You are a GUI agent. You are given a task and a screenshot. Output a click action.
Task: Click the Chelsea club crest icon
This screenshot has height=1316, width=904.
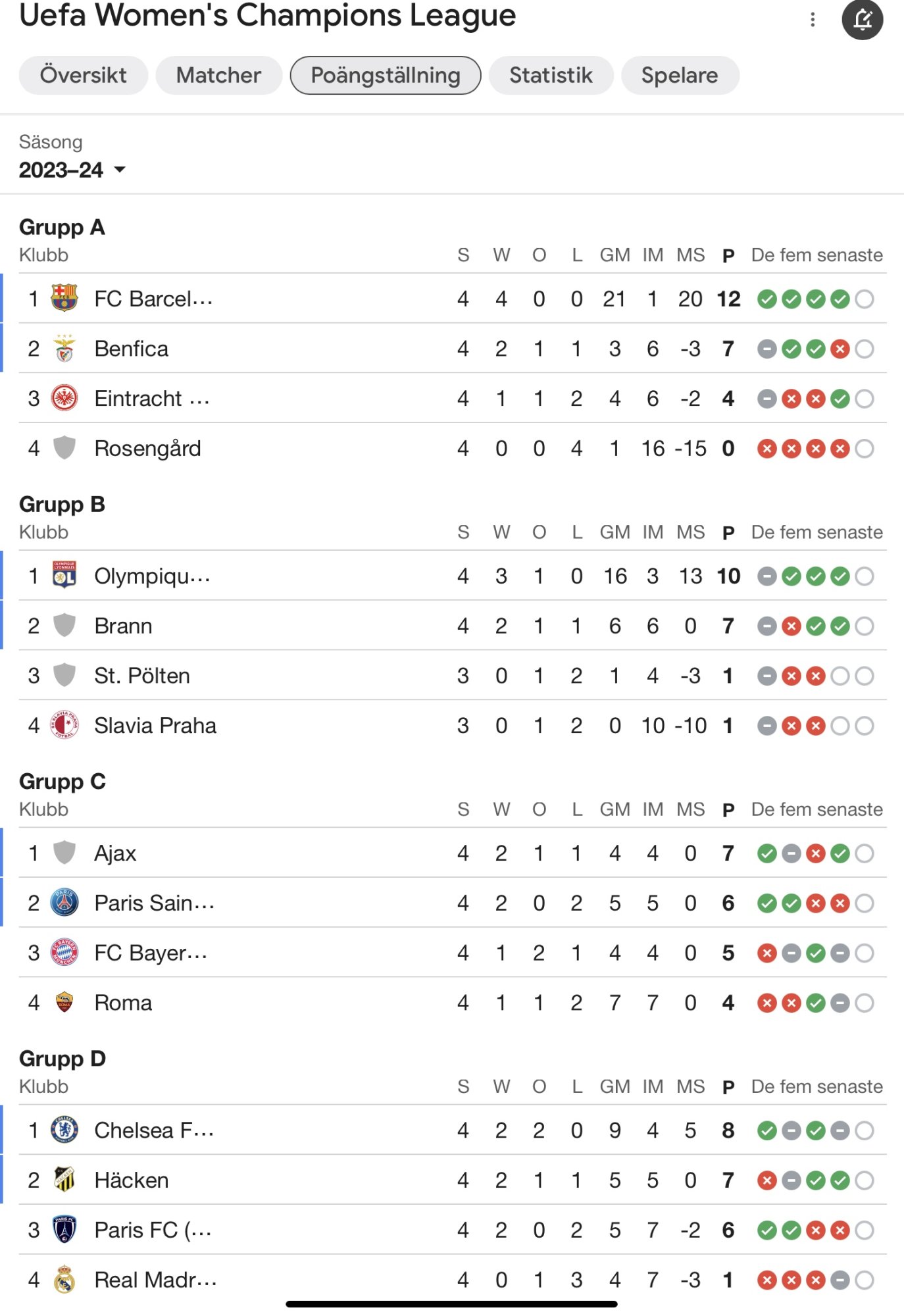tap(64, 1130)
